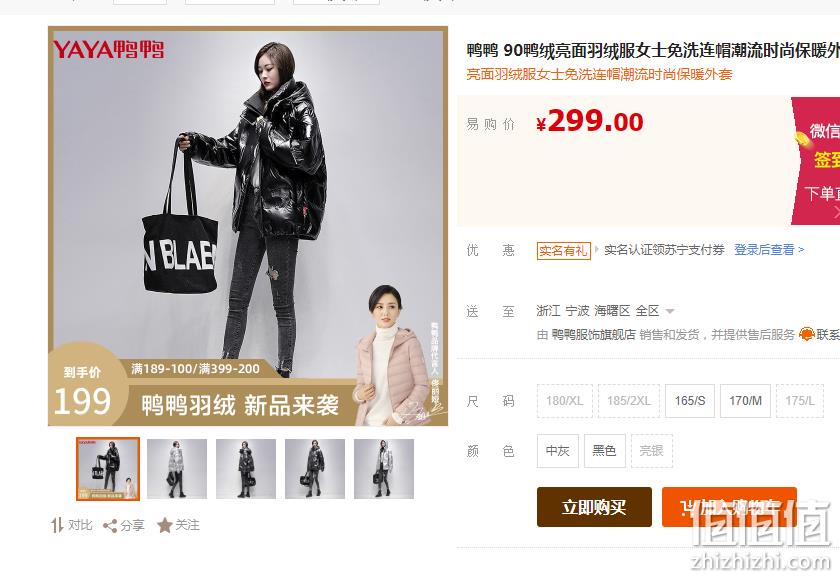Select color 中灰
This screenshot has width=840, height=579.
tap(558, 451)
